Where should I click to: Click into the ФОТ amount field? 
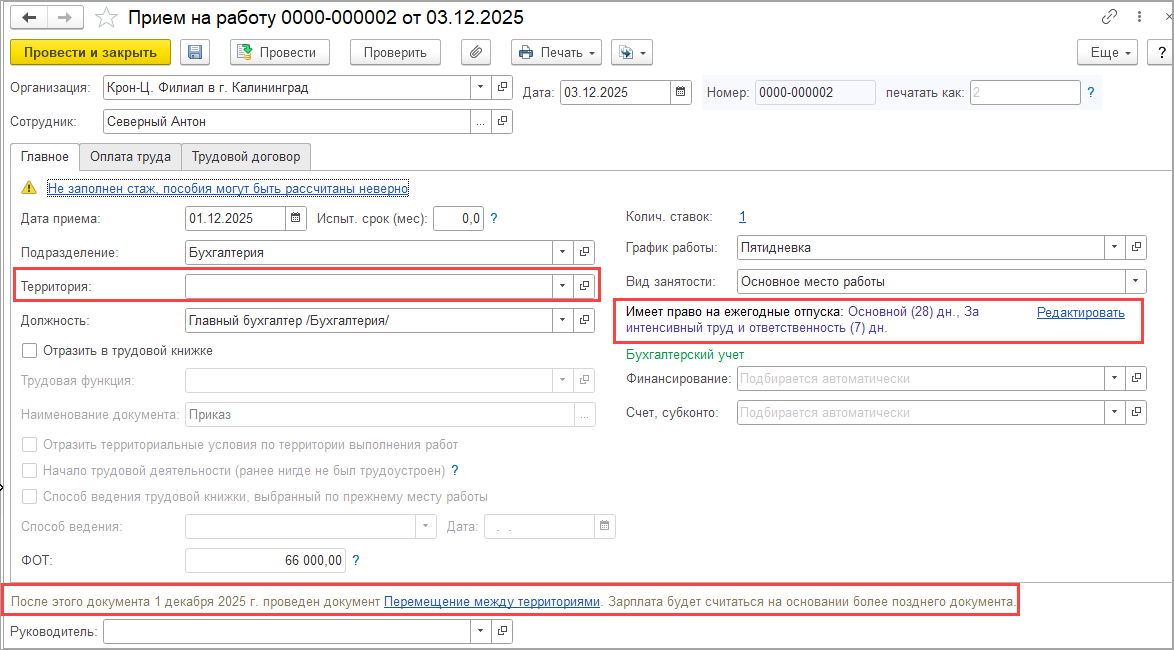click(x=265, y=560)
